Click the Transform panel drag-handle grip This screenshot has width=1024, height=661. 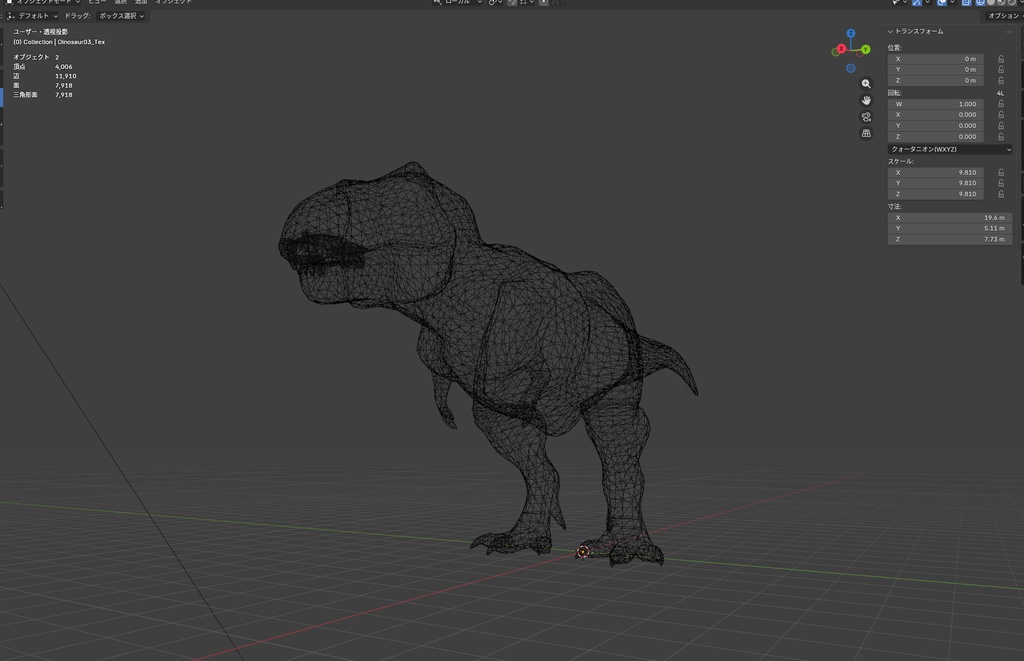[1008, 31]
